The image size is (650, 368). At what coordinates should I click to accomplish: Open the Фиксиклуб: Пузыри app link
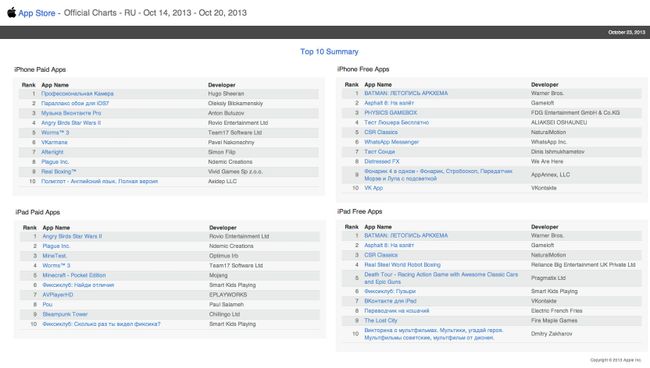pos(390,291)
